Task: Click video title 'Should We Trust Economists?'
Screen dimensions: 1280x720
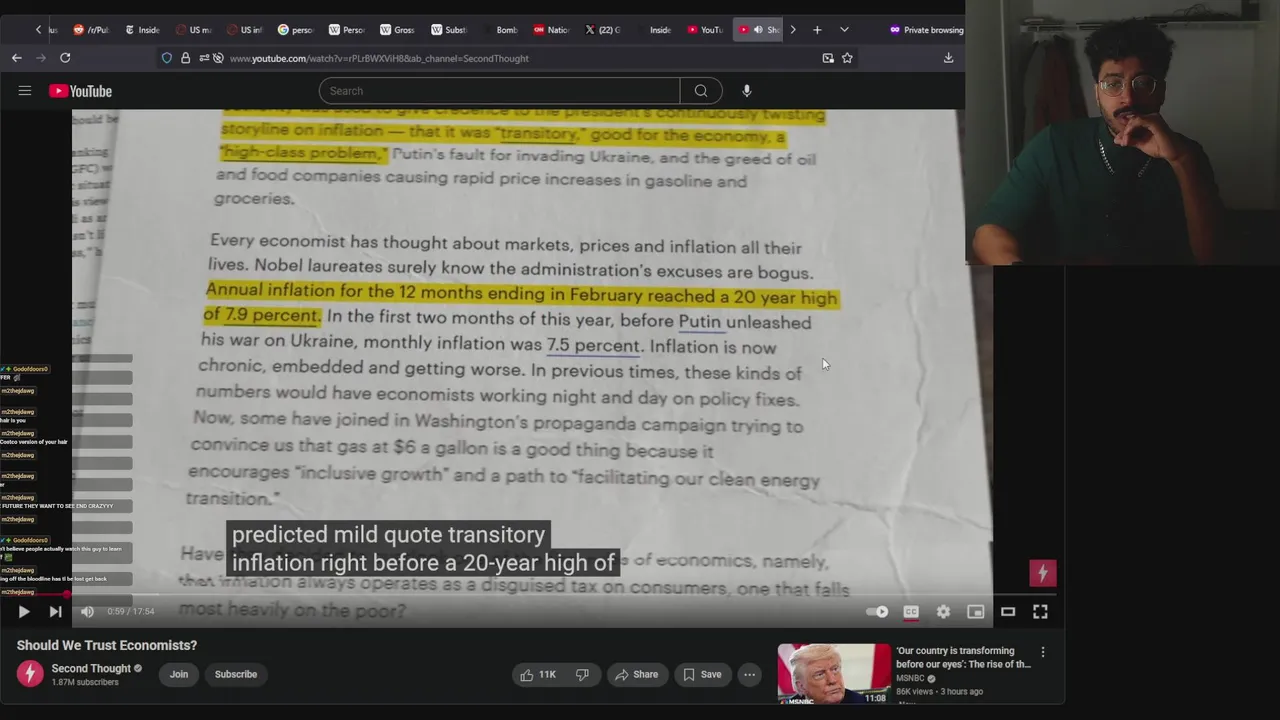Action: click(107, 645)
